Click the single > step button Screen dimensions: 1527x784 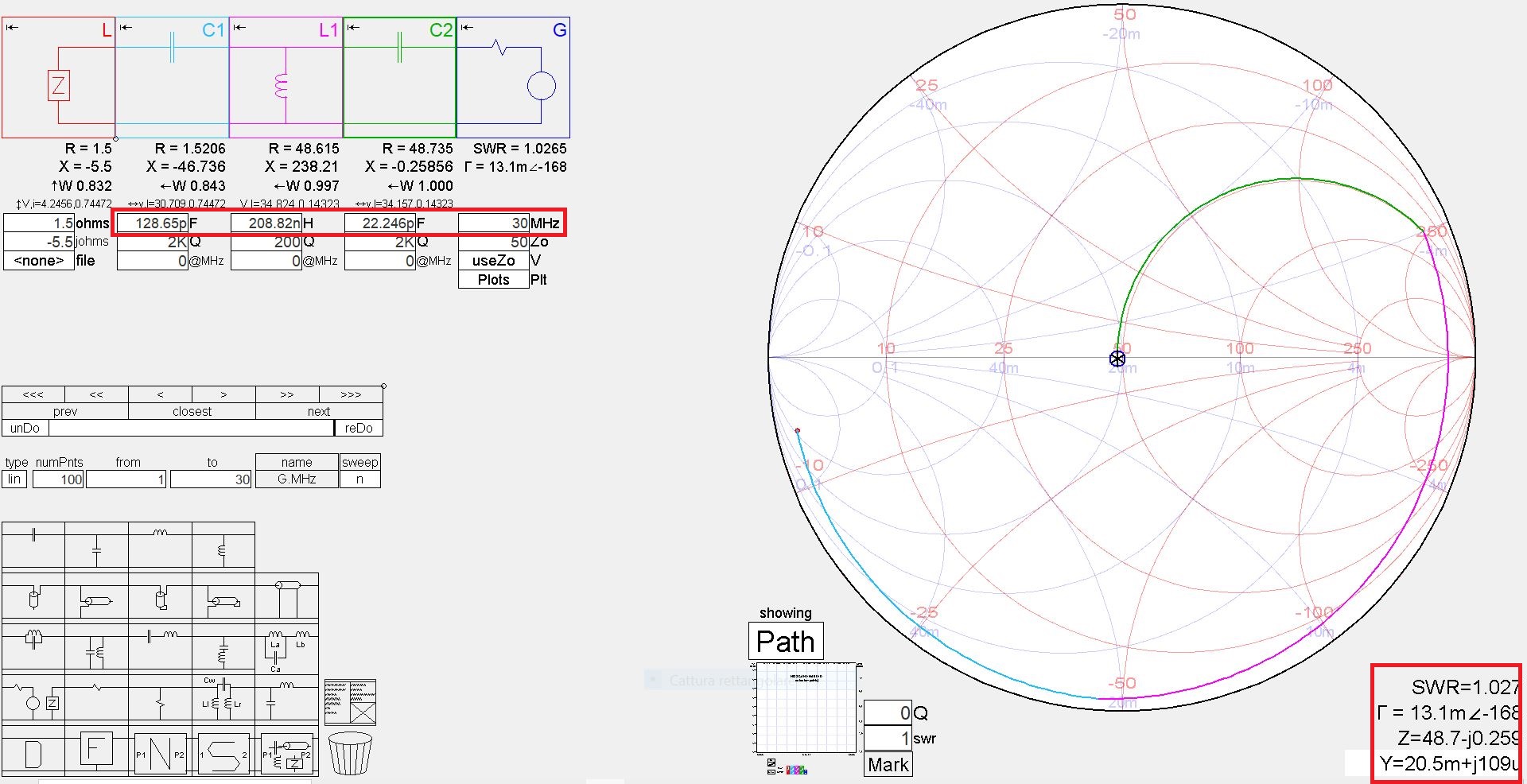[223, 394]
